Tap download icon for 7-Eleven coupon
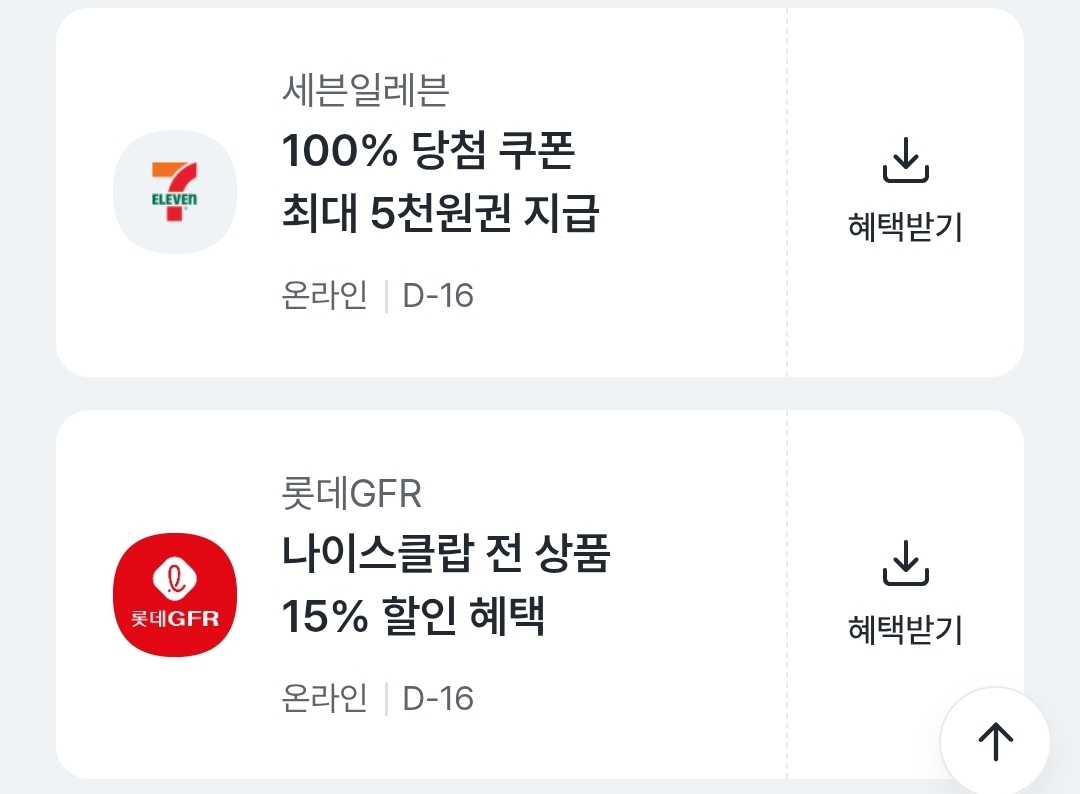 (905, 161)
